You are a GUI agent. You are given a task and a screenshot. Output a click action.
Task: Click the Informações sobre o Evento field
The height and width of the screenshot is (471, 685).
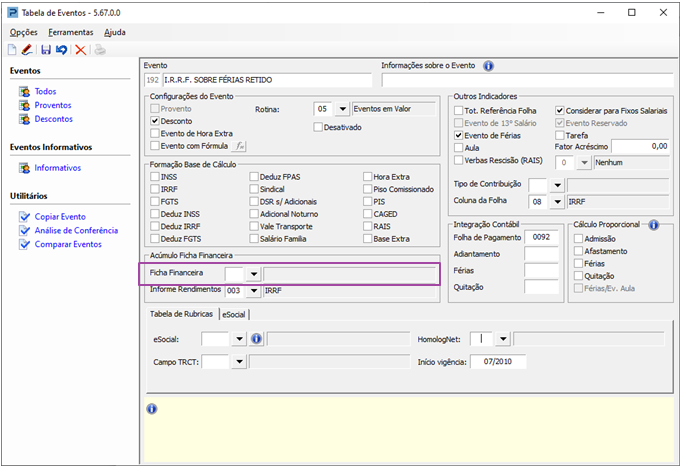(527, 80)
